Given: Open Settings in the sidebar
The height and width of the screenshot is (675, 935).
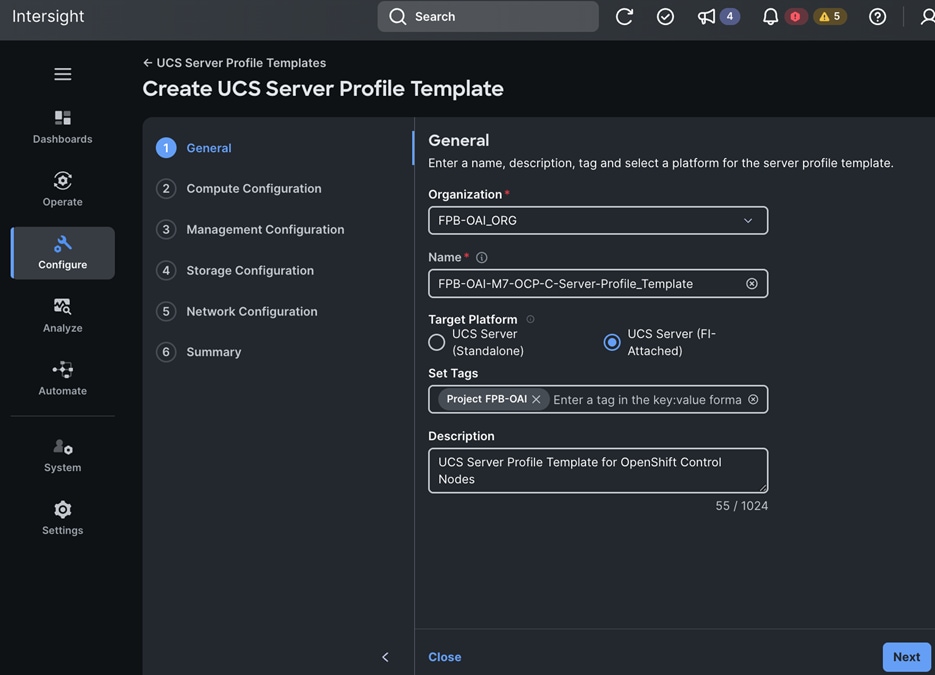Looking at the screenshot, I should point(63,518).
